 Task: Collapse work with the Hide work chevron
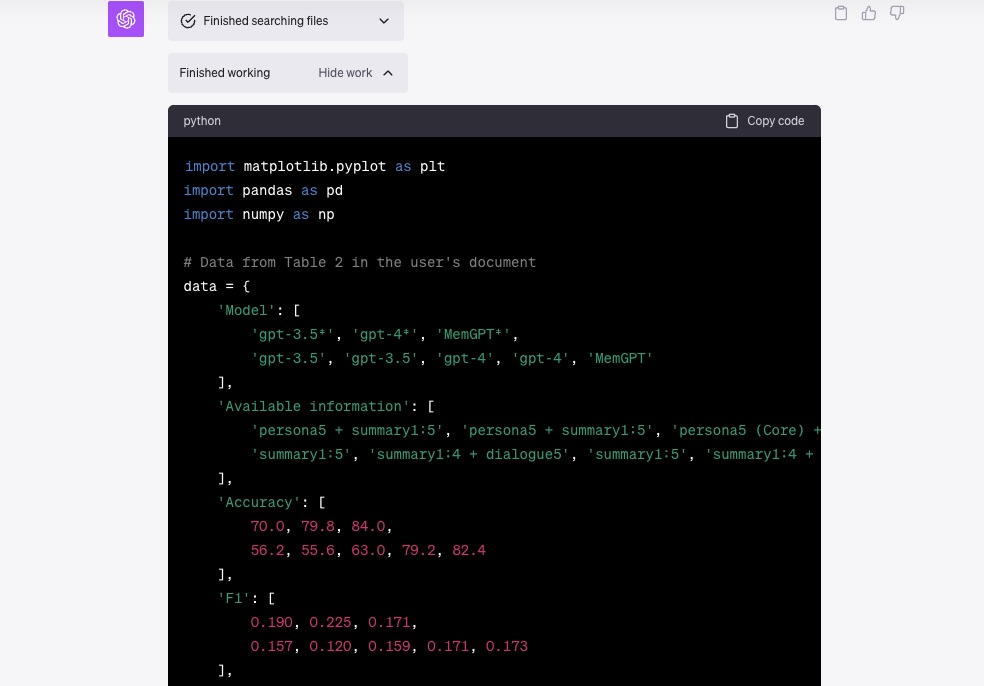388,73
